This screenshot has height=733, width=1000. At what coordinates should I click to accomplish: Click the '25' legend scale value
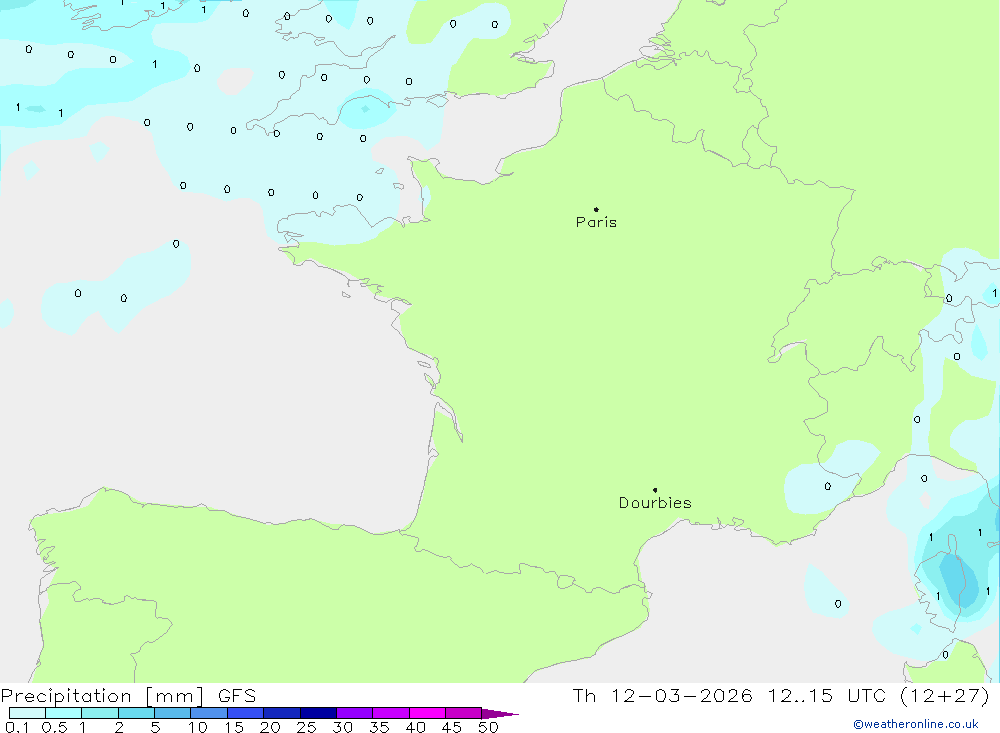(x=306, y=727)
